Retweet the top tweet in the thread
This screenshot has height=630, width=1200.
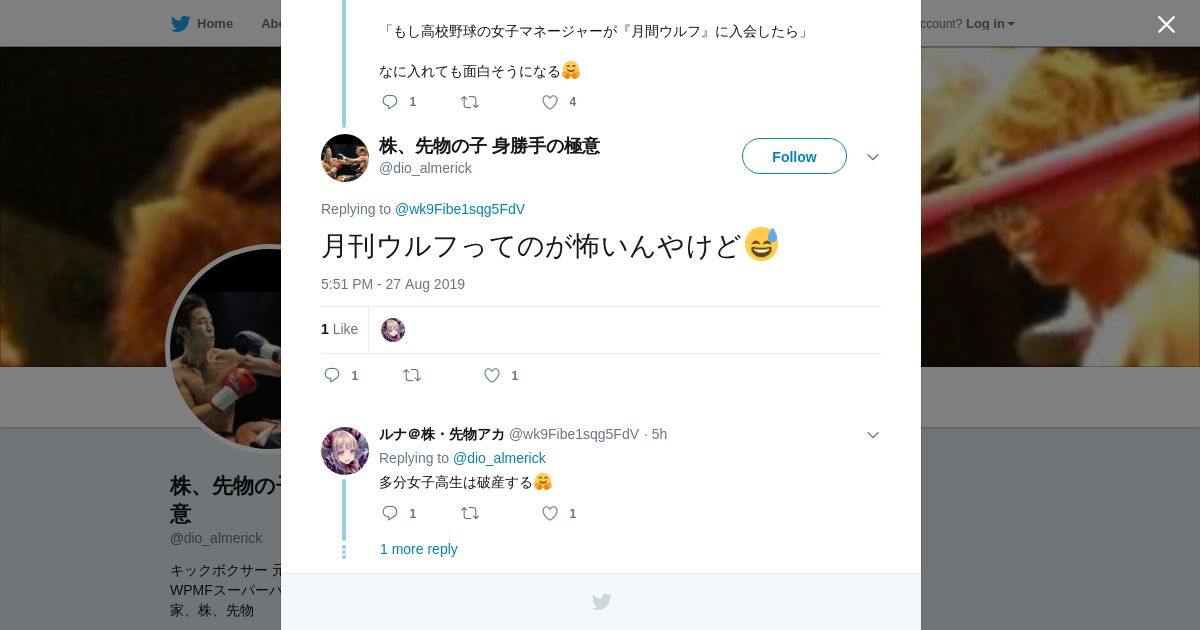coord(470,102)
